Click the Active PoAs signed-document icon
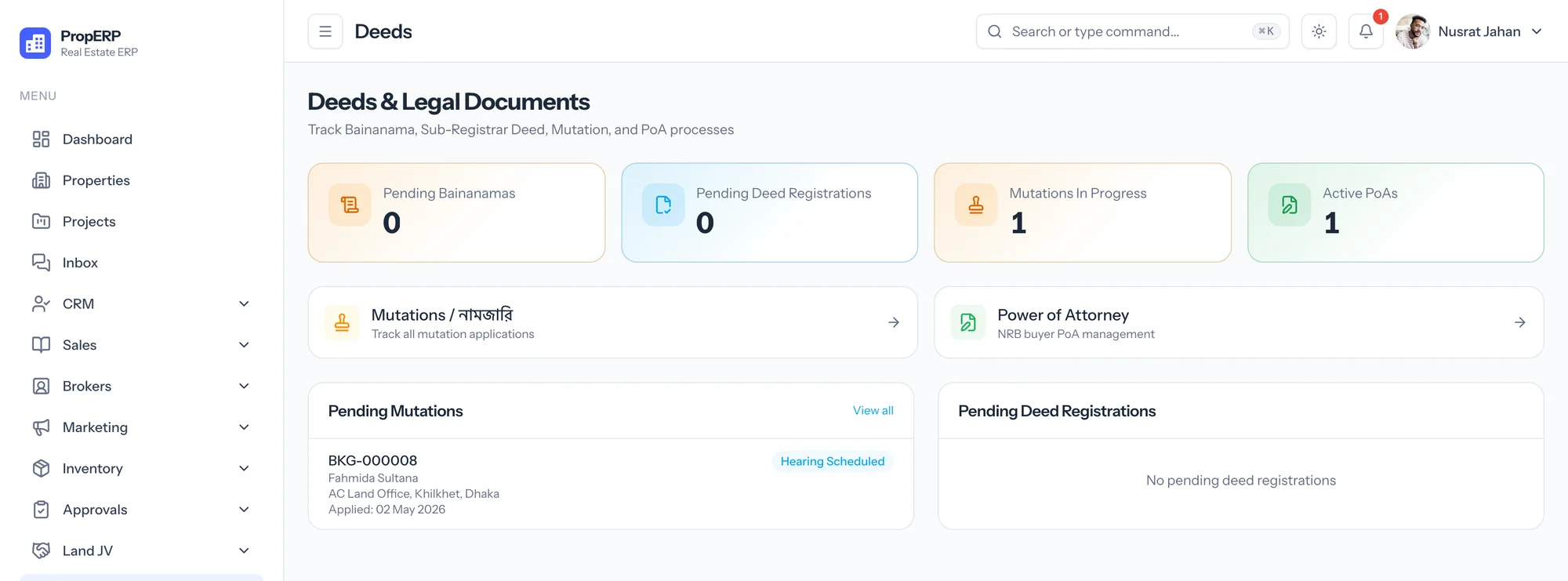1568x581 pixels. click(x=1290, y=205)
